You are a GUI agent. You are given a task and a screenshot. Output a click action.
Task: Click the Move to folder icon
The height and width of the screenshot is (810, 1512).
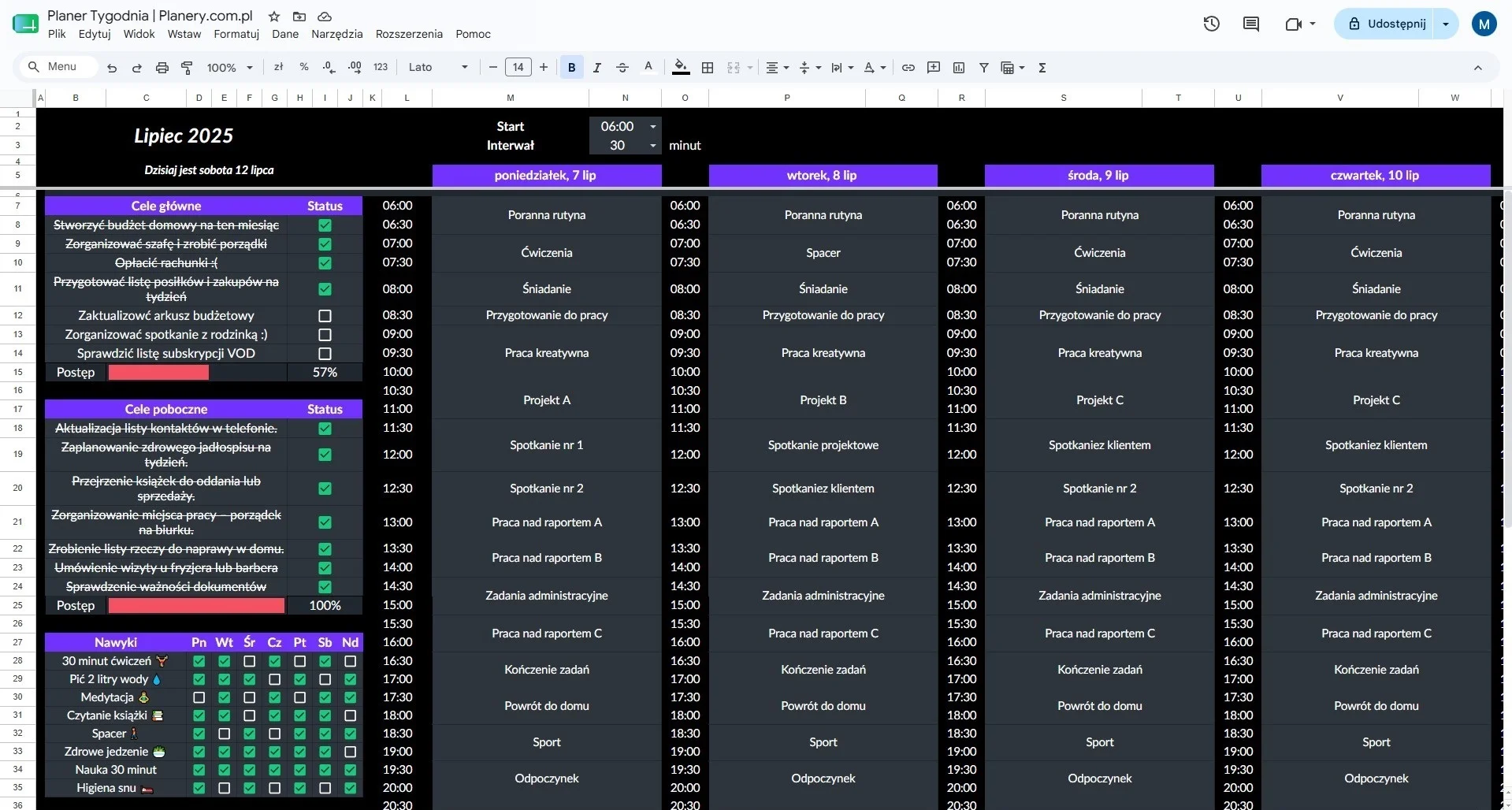[x=299, y=16]
